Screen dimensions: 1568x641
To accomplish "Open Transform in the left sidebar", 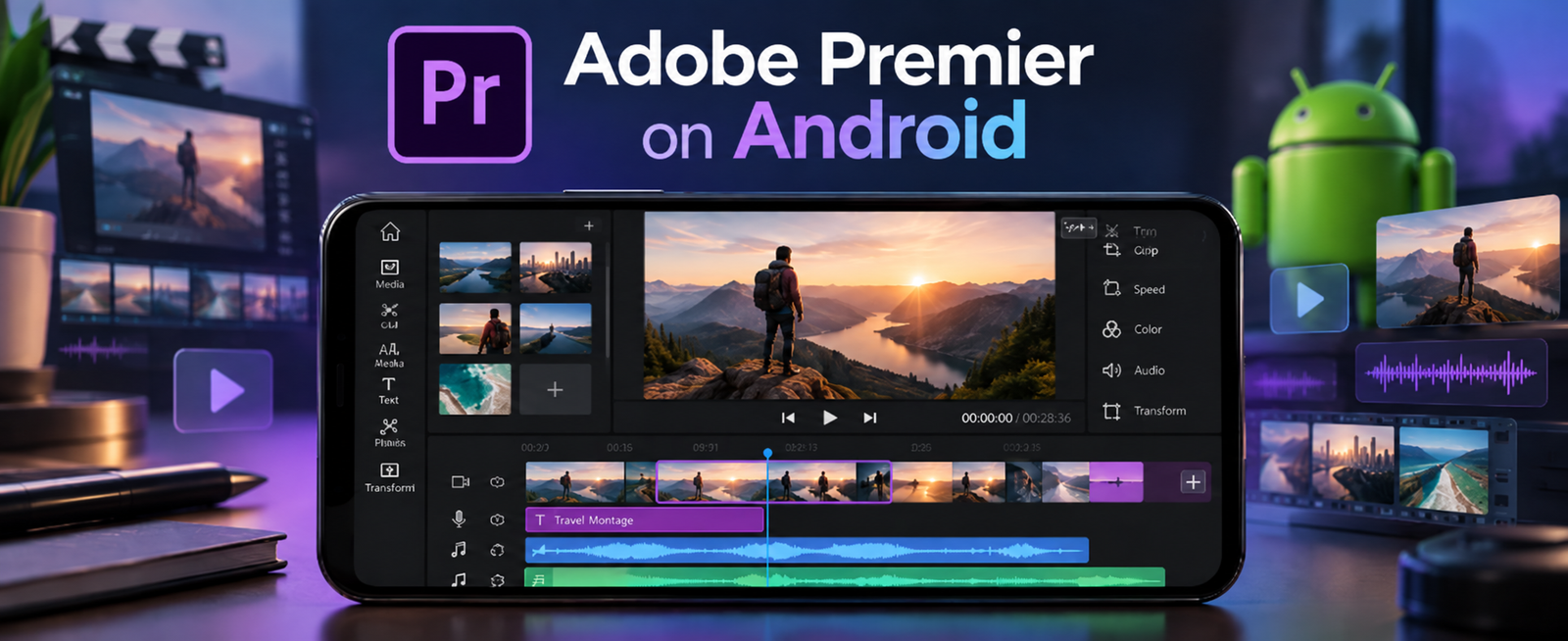I will (389, 477).
